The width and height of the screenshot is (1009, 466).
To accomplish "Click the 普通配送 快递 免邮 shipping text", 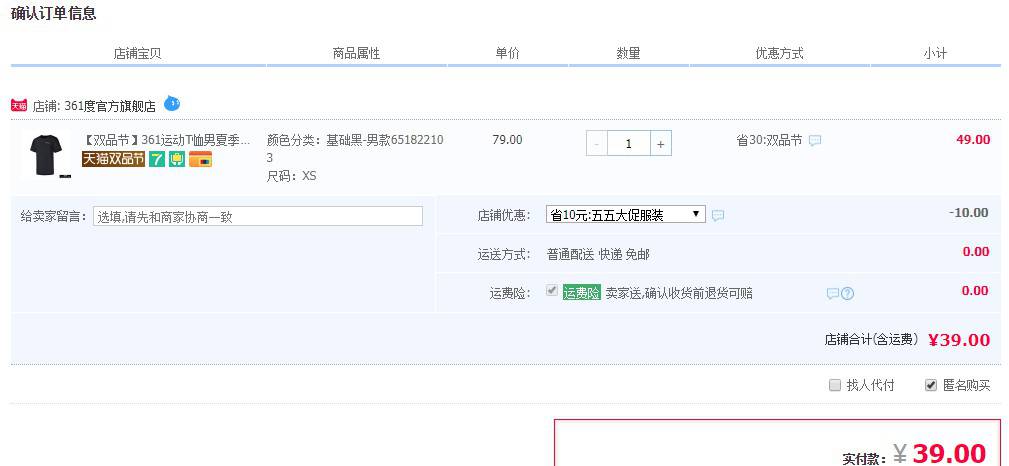I will pos(598,255).
